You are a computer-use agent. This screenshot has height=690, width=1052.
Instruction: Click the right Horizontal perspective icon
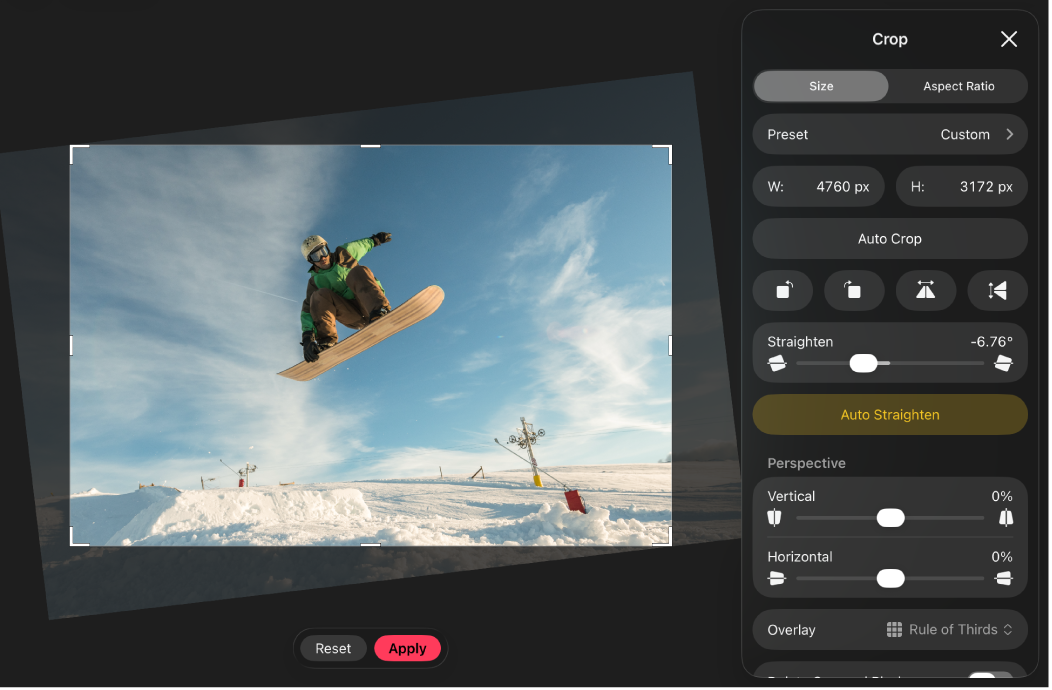1004,579
